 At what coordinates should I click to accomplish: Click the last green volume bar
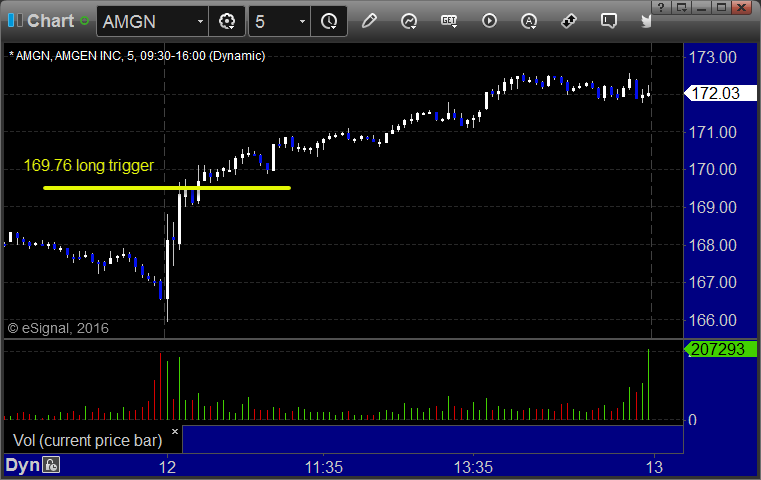pos(648,384)
